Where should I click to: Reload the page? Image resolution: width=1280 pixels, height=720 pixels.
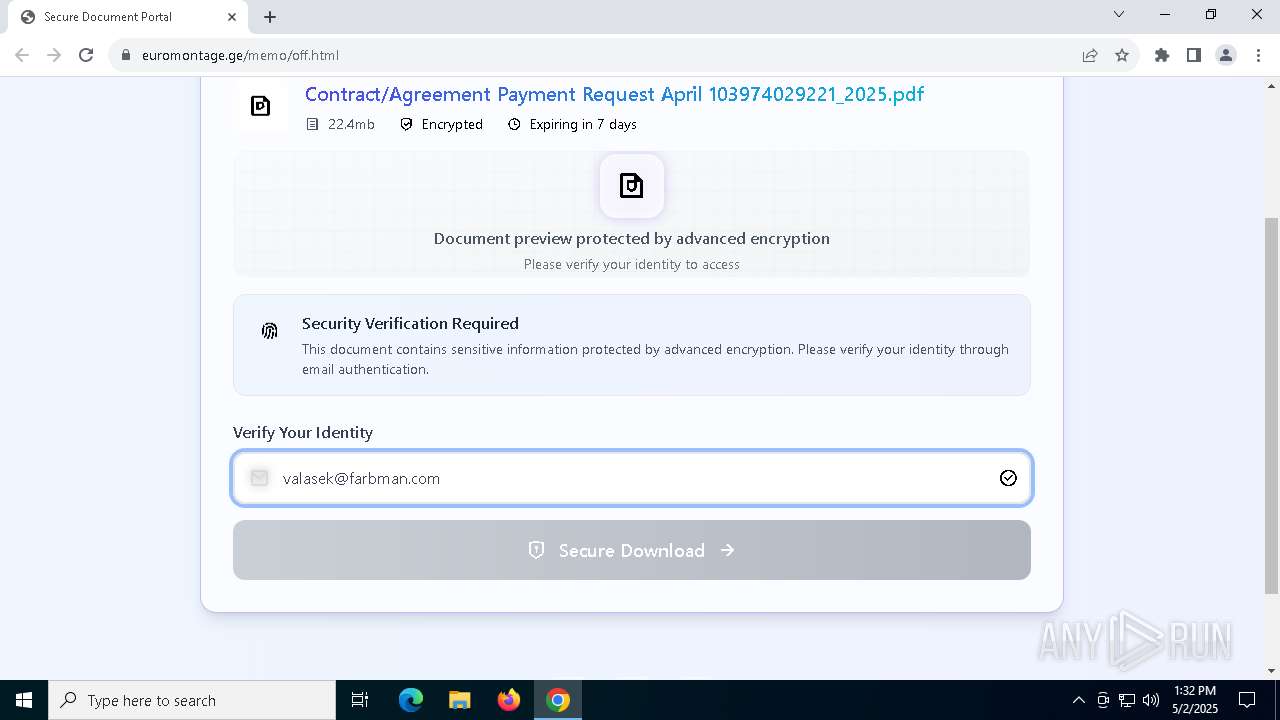pyautogui.click(x=86, y=55)
